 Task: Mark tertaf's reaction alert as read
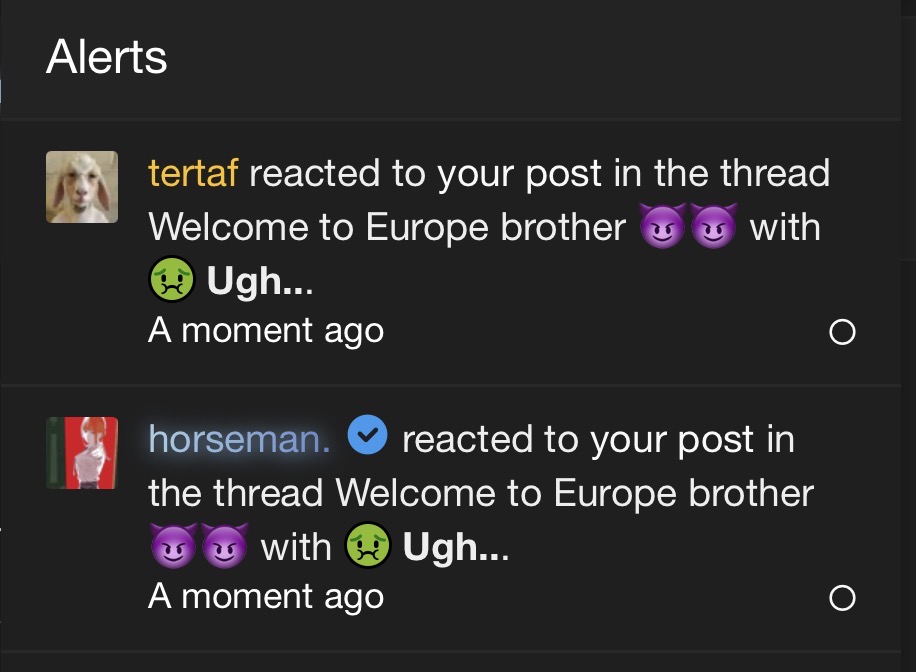[x=842, y=332]
